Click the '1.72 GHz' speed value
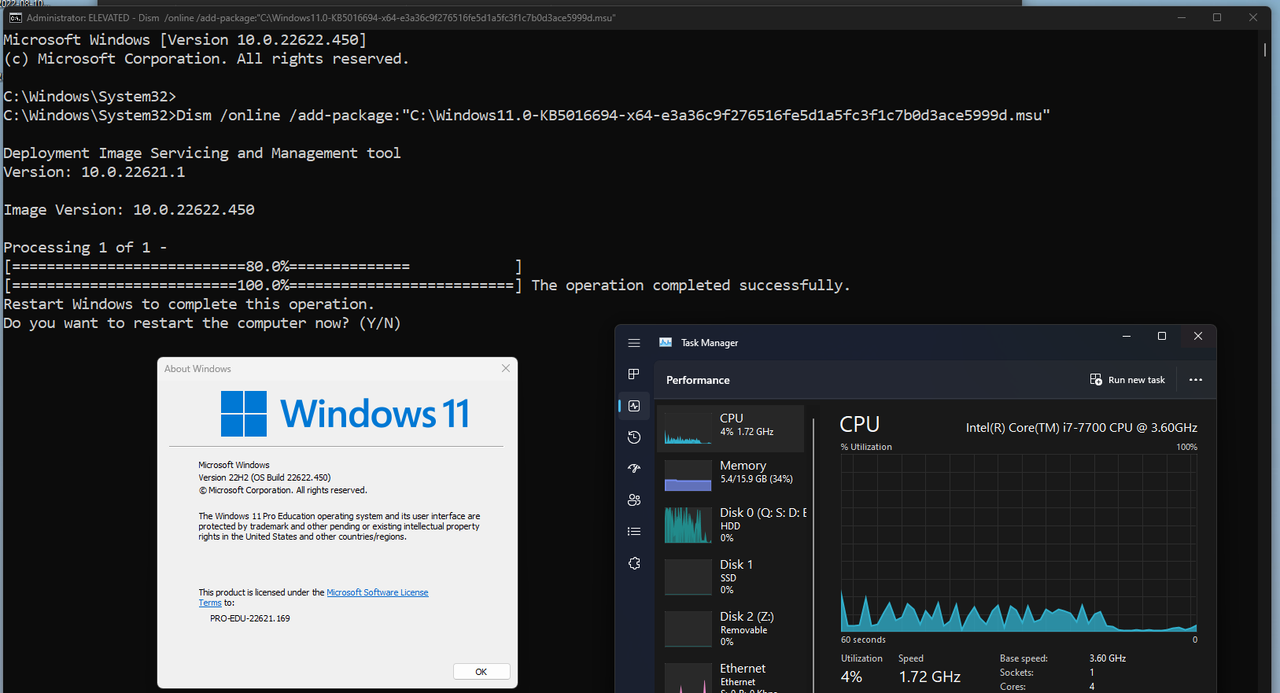This screenshot has height=693, width=1280. pos(929,677)
